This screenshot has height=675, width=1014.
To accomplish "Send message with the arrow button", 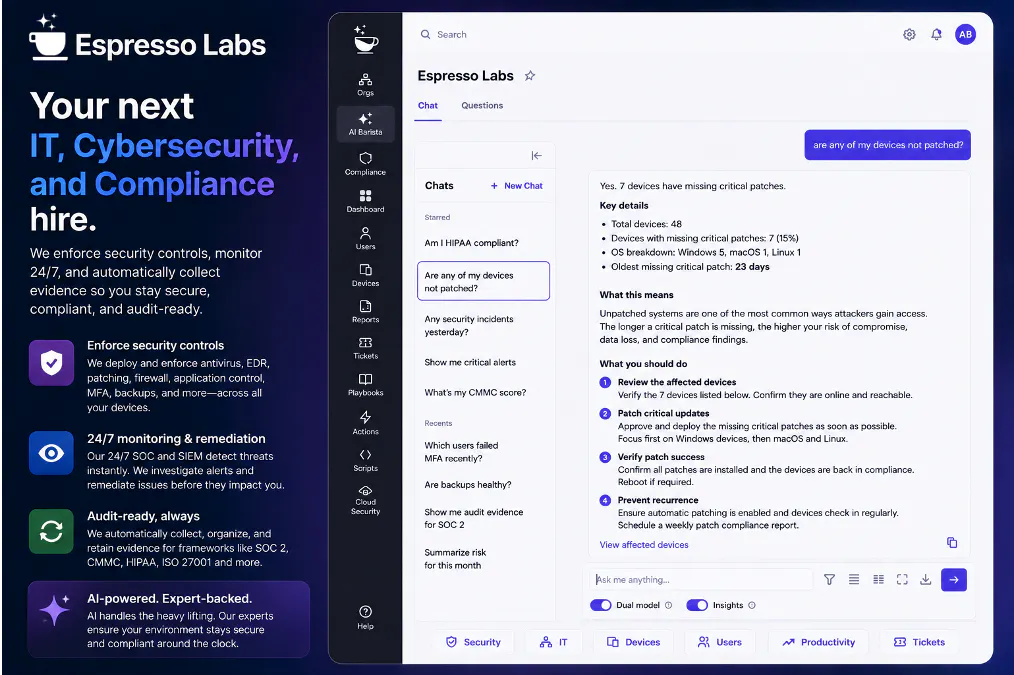I will pos(954,580).
